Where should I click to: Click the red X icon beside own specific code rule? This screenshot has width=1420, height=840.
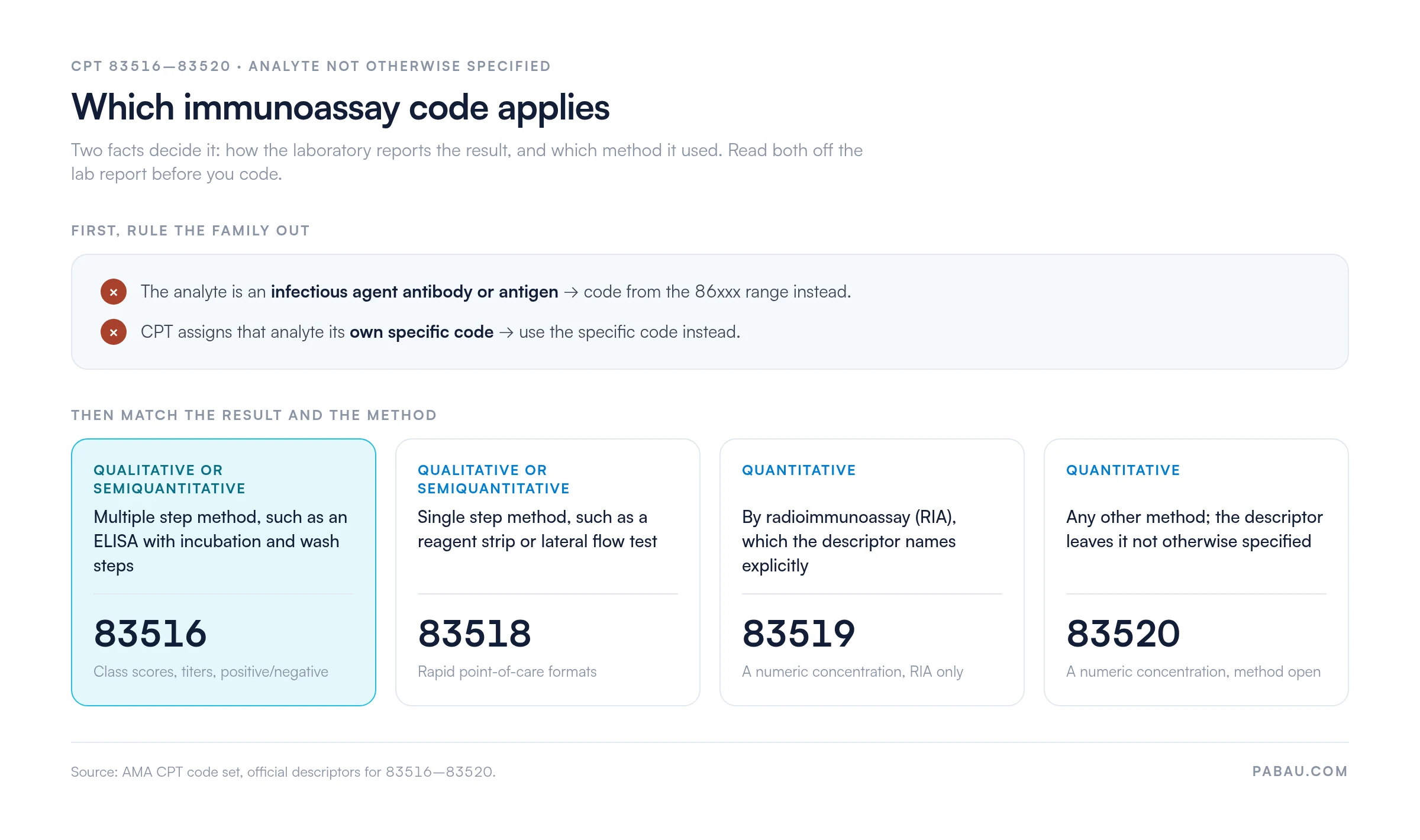pyautogui.click(x=114, y=332)
